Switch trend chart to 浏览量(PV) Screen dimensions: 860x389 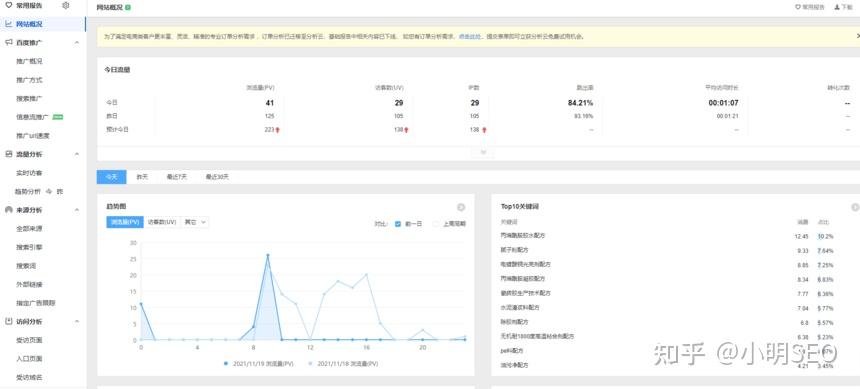click(x=125, y=222)
